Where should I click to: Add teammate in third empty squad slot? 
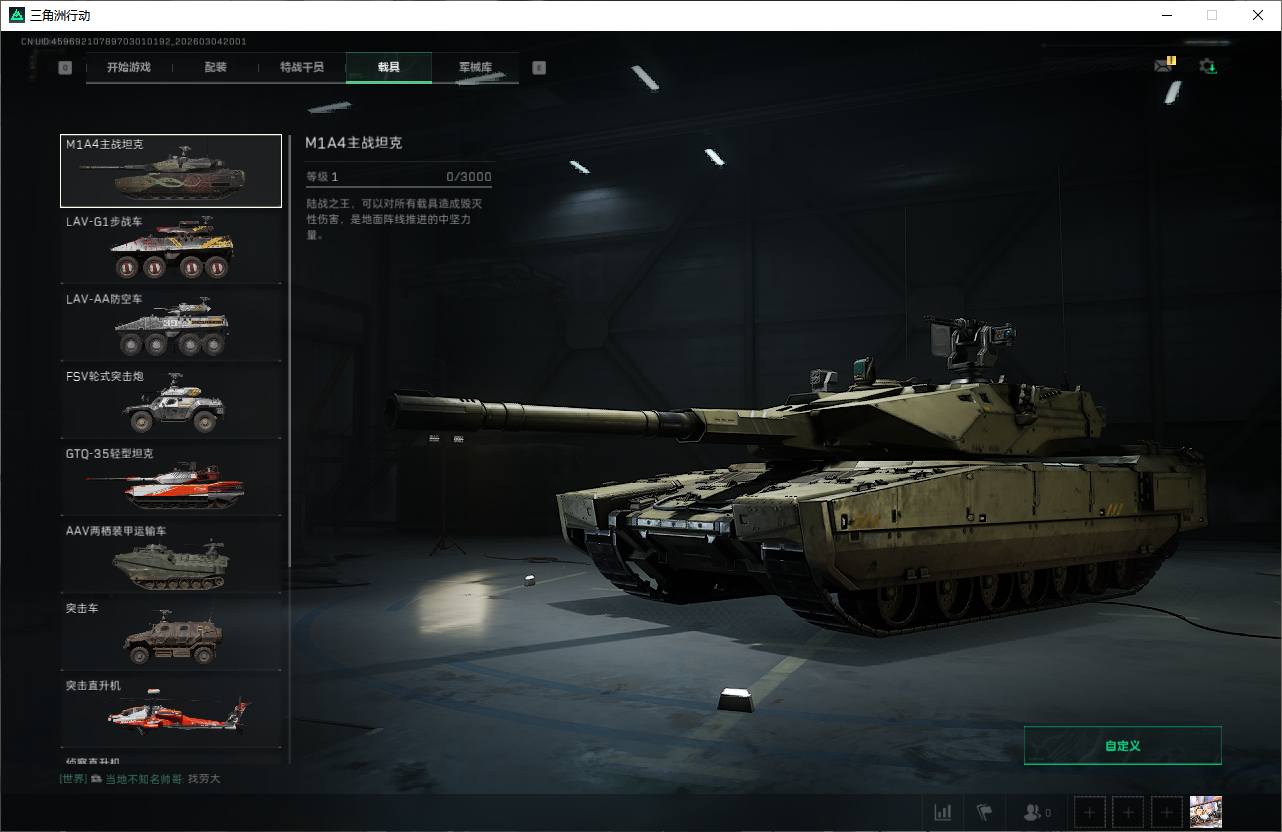pos(1167,812)
